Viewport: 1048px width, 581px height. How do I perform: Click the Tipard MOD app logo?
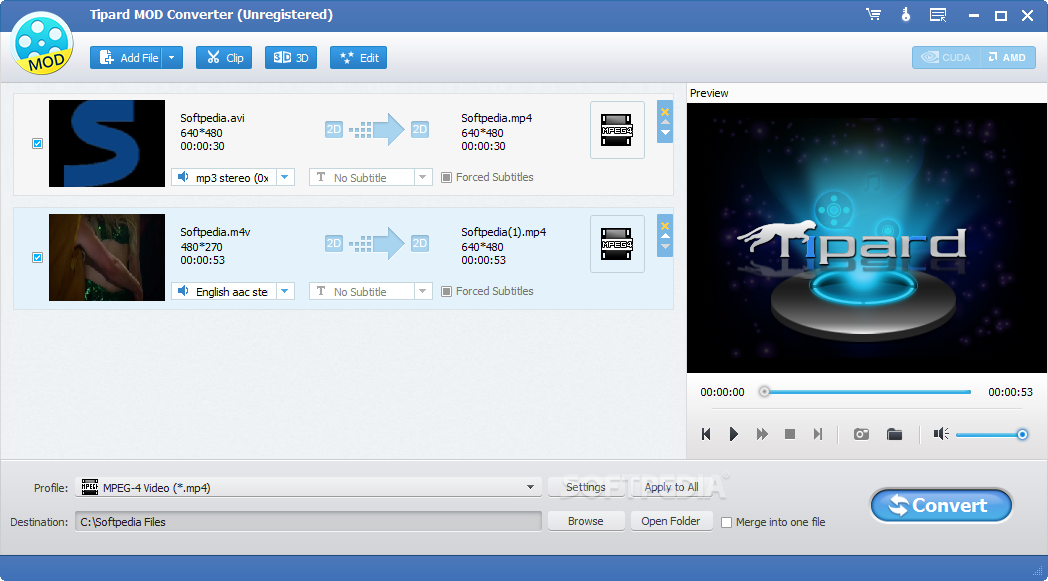coord(42,43)
